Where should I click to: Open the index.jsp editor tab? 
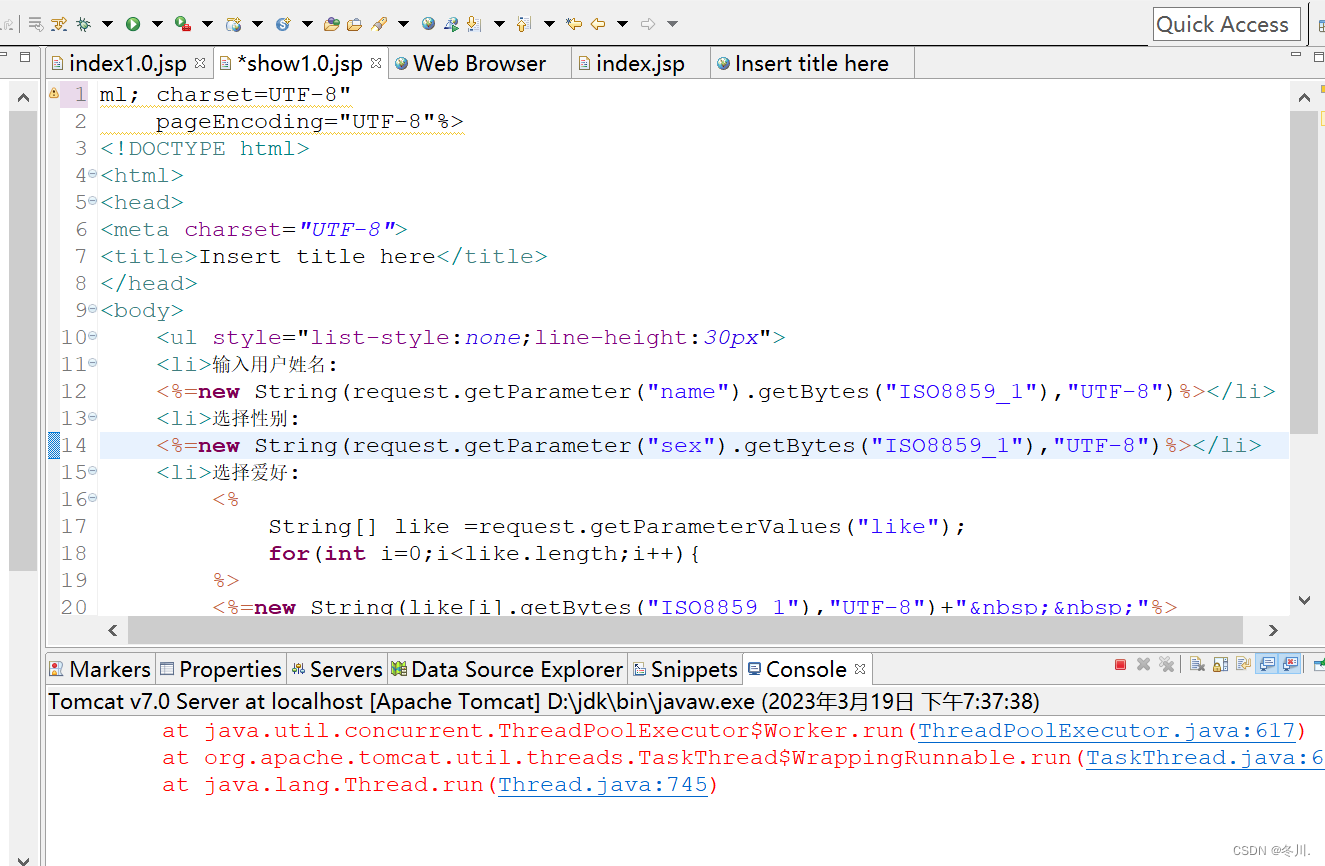pos(640,64)
